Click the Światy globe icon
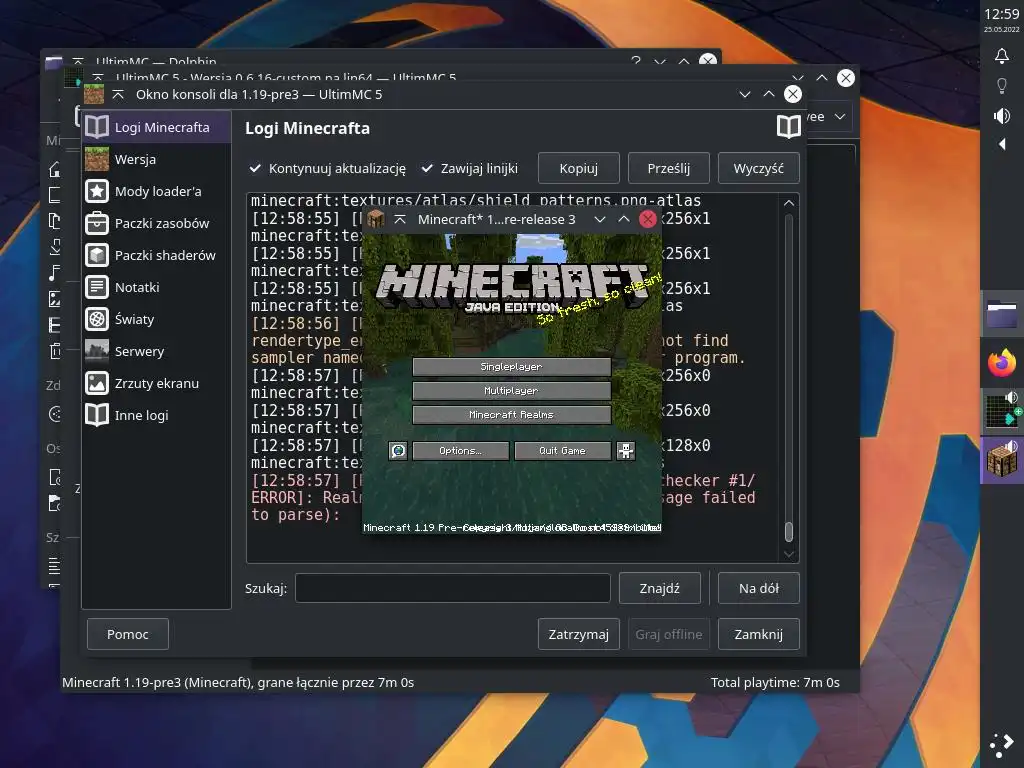Viewport: 1024px width, 768px height. (97, 319)
